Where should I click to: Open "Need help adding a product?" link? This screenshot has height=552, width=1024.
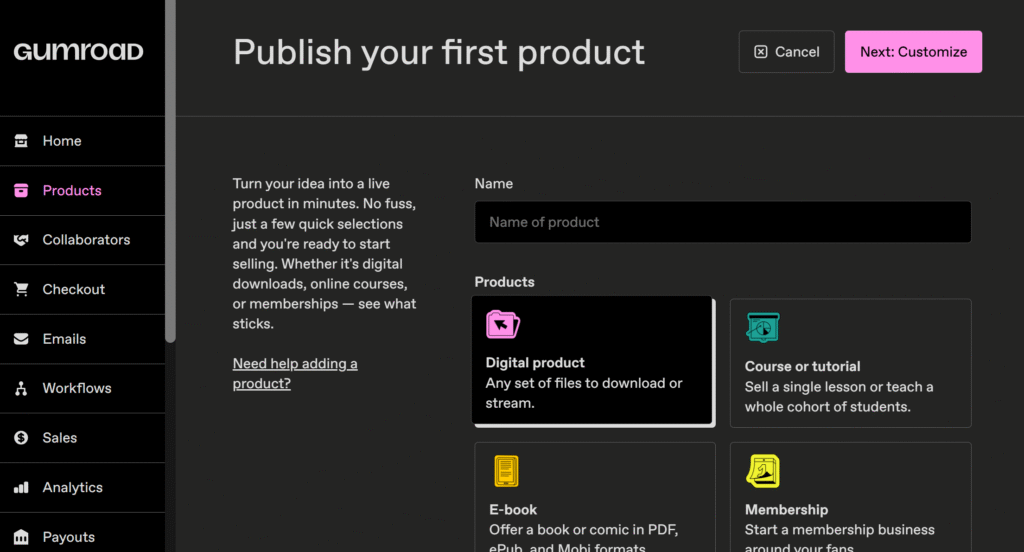click(295, 373)
